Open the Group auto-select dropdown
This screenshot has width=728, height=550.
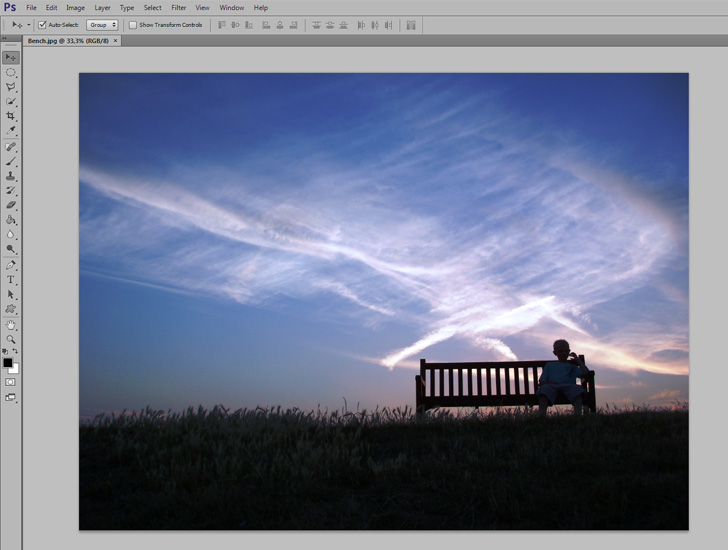point(102,24)
